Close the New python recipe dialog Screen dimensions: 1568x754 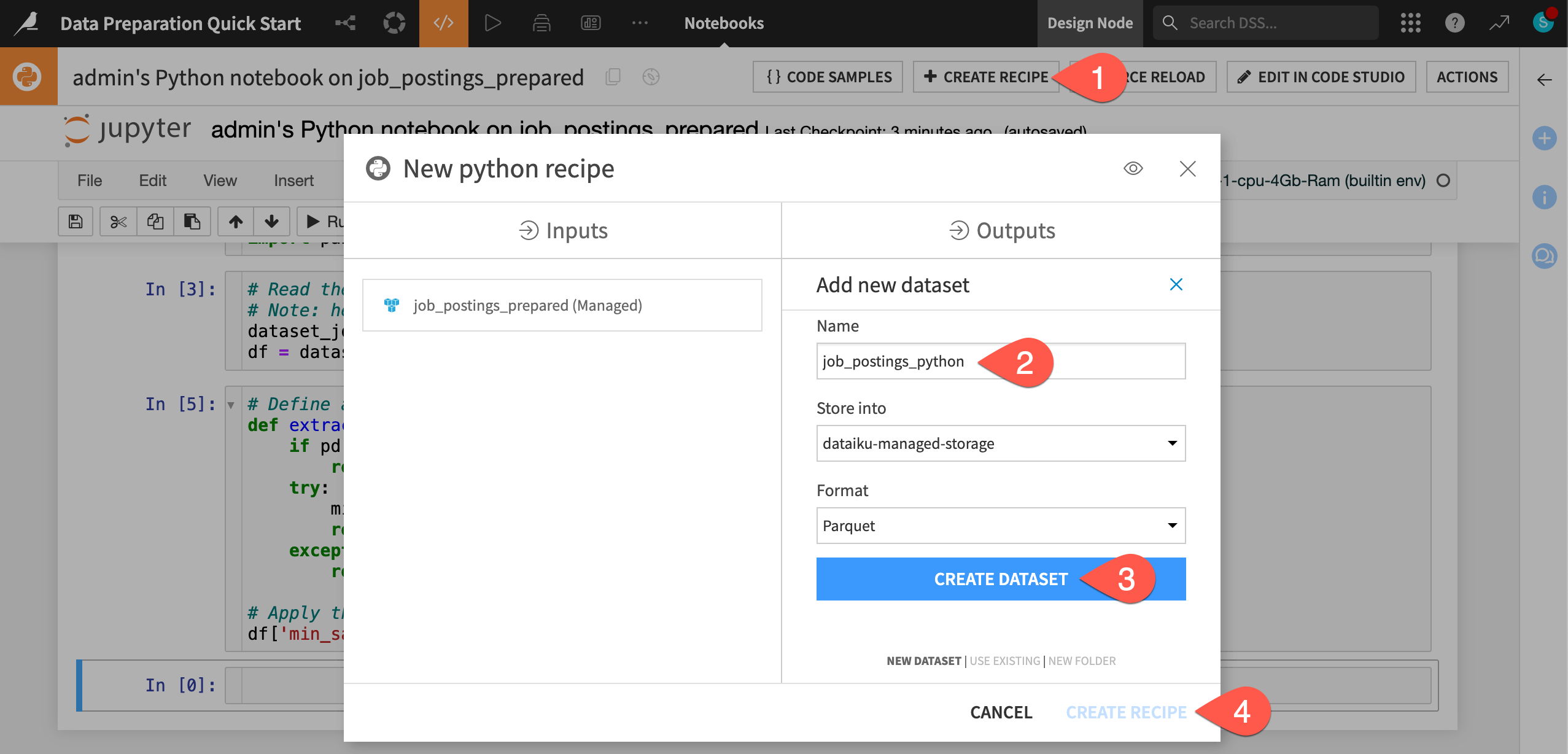pos(1188,168)
